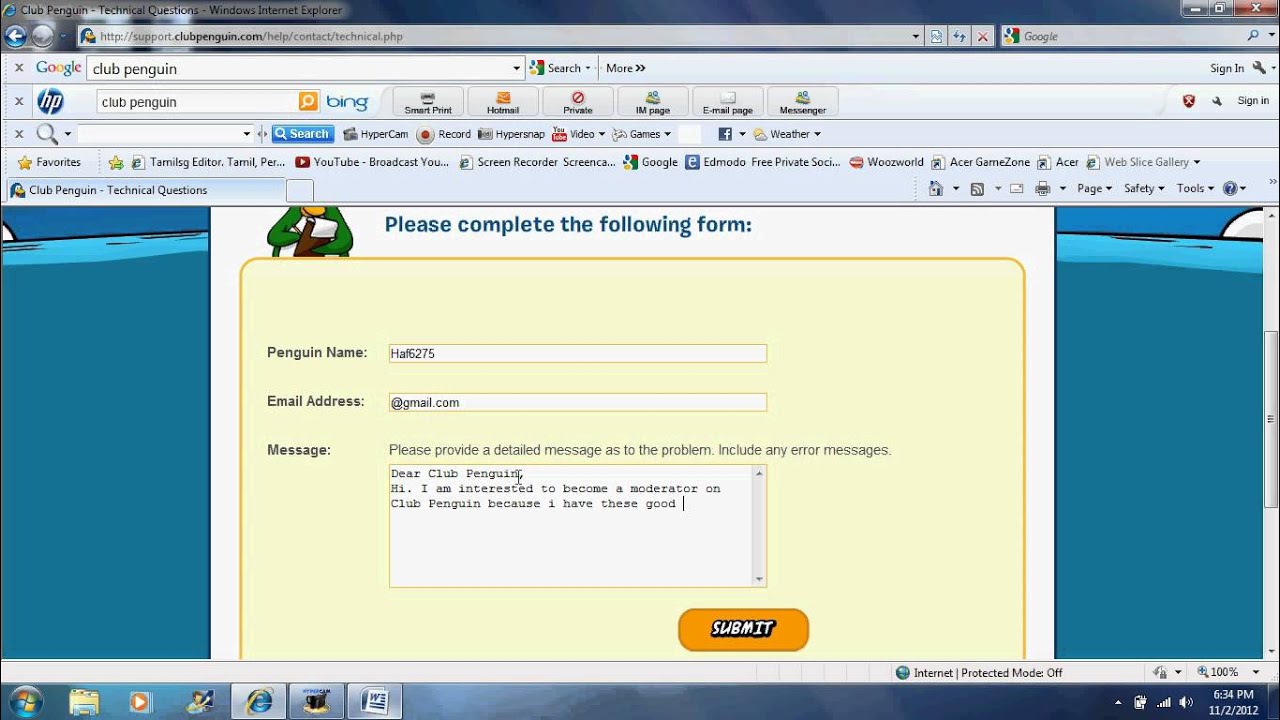The height and width of the screenshot is (720, 1280).
Task: Click HyperCam toolbar item
Action: [376, 134]
